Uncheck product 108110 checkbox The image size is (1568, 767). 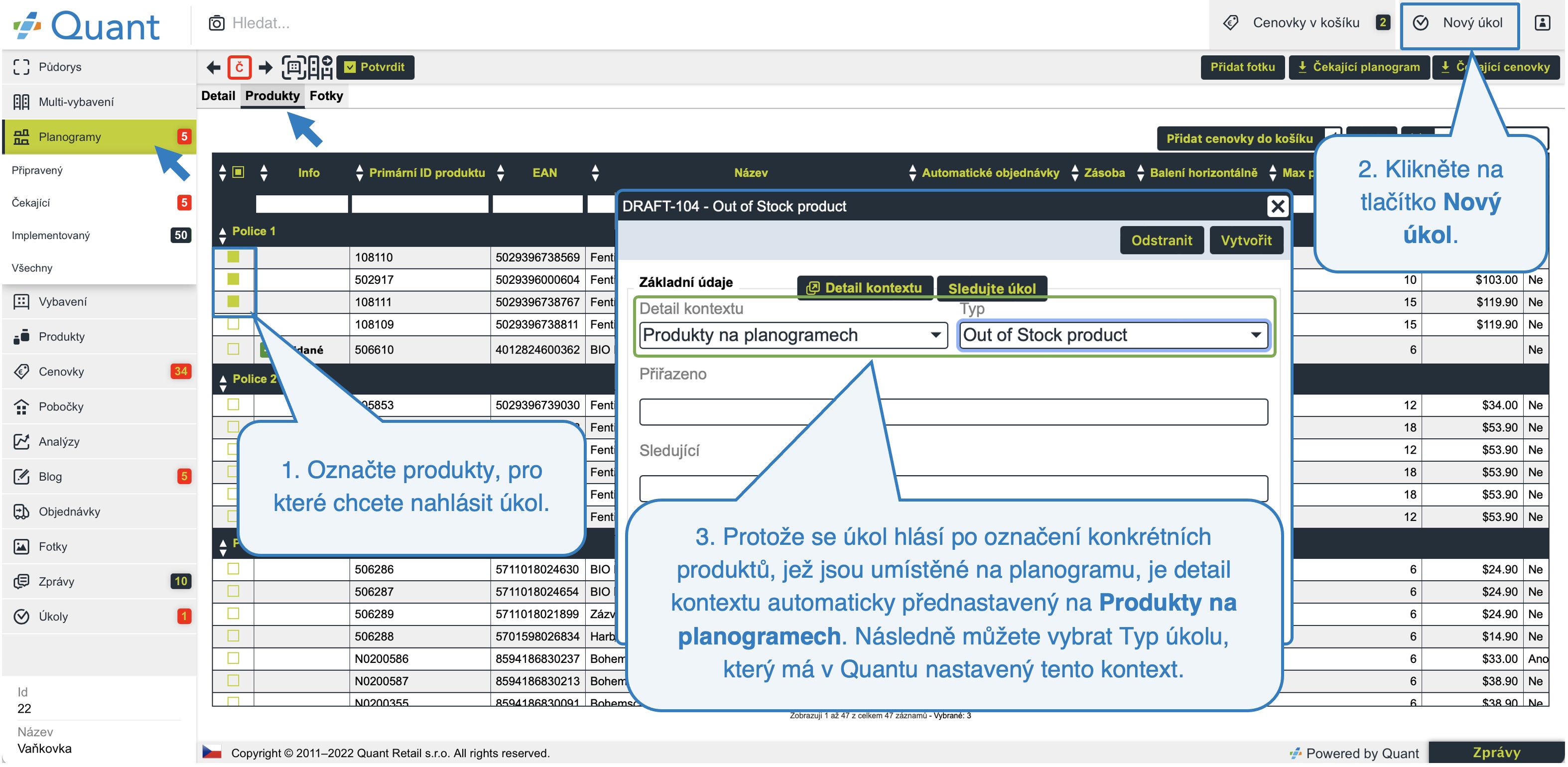tap(233, 257)
